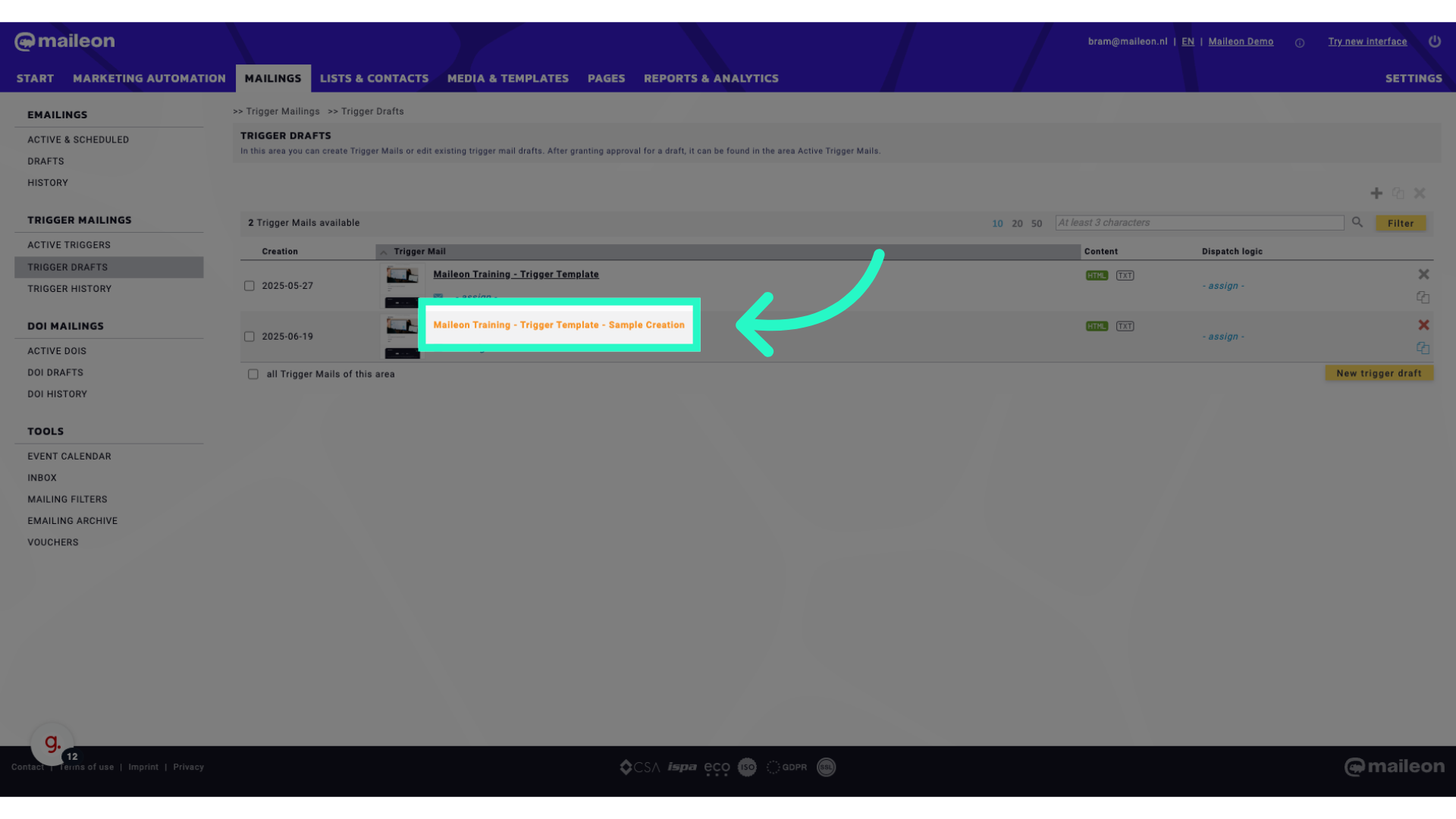Click the thumbnail of the 2025-06-19 trigger mail

pos(401,337)
